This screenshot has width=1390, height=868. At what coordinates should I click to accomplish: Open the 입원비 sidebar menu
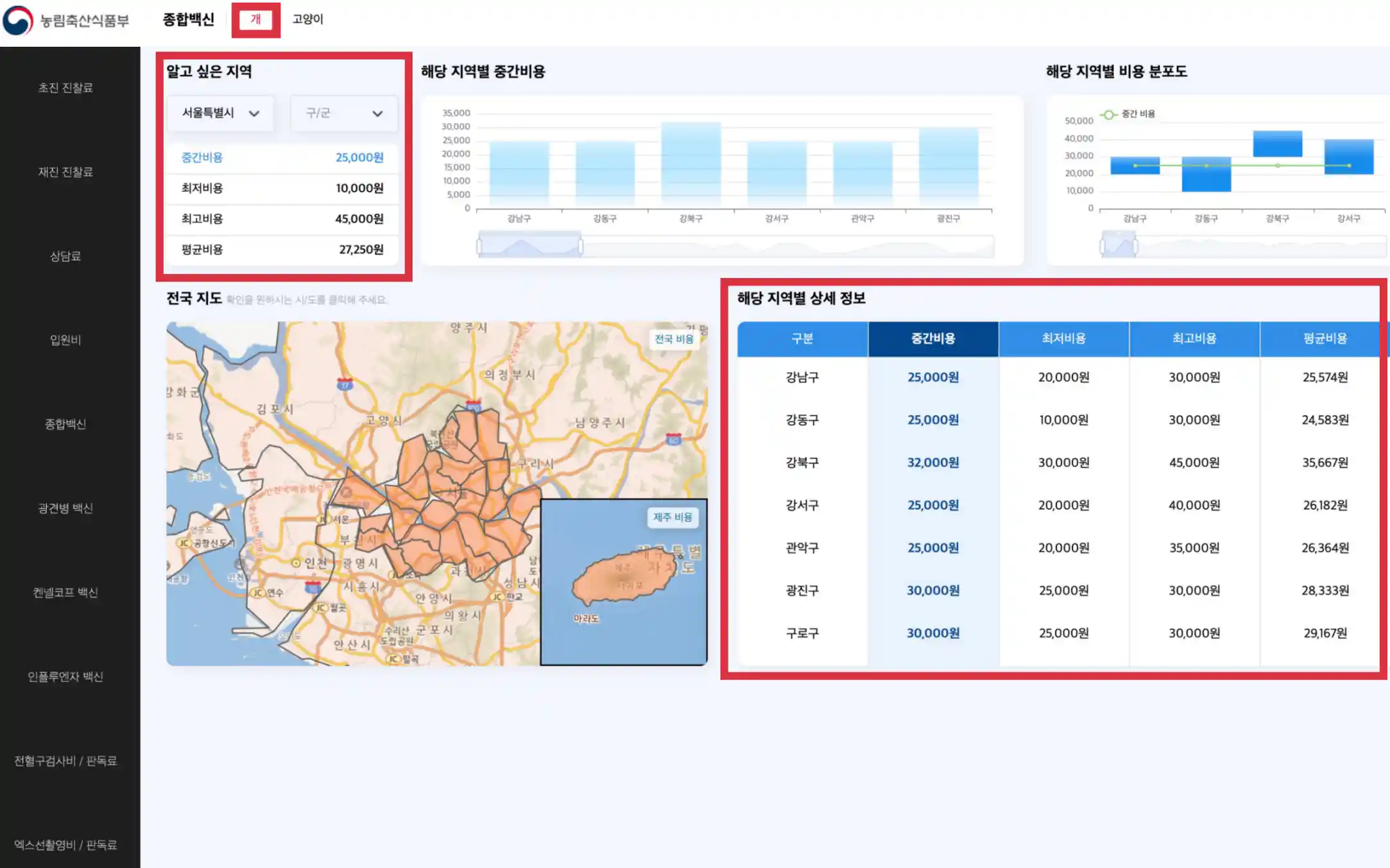tap(65, 340)
